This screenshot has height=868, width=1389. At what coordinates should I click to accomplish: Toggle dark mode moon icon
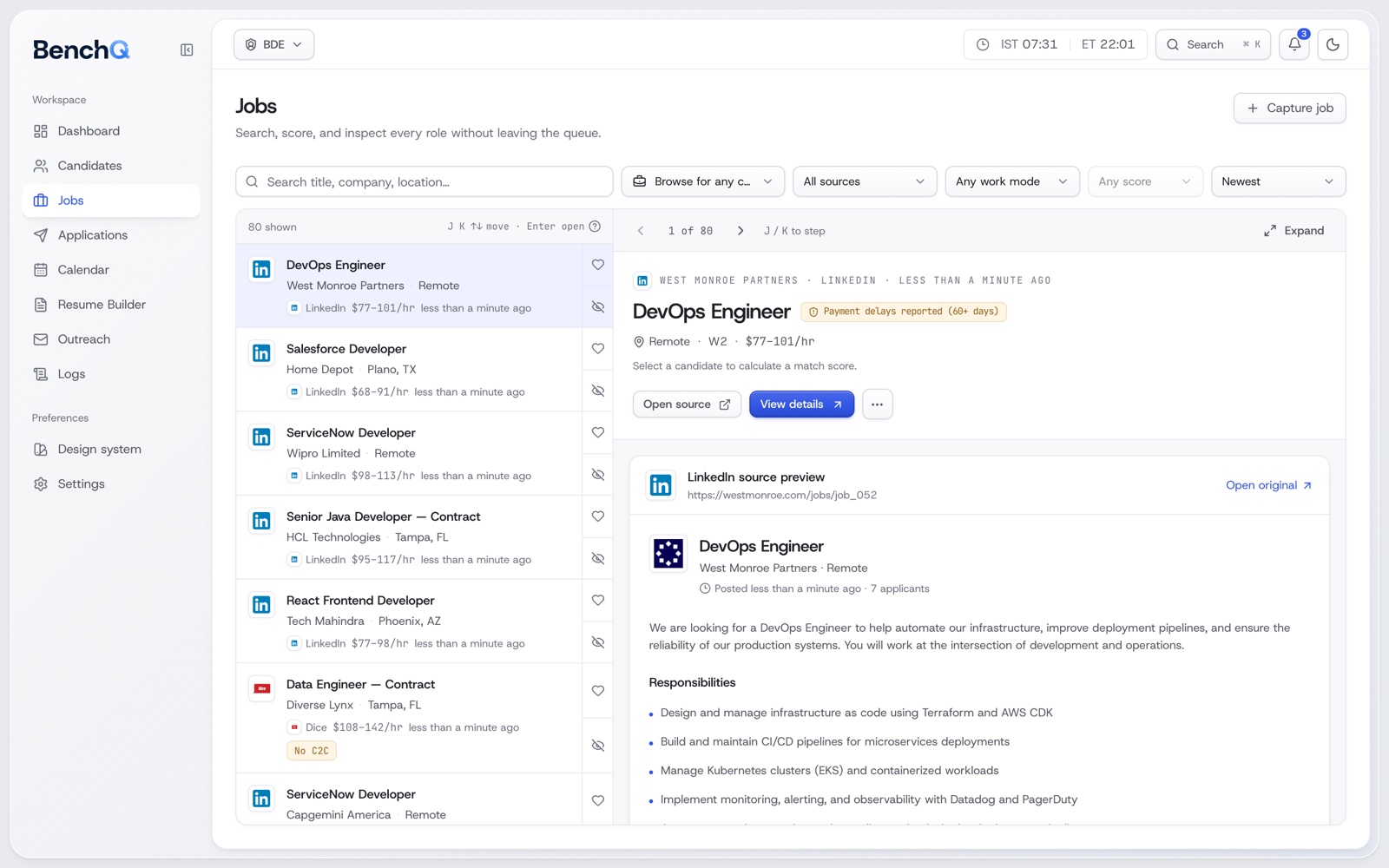pyautogui.click(x=1333, y=44)
